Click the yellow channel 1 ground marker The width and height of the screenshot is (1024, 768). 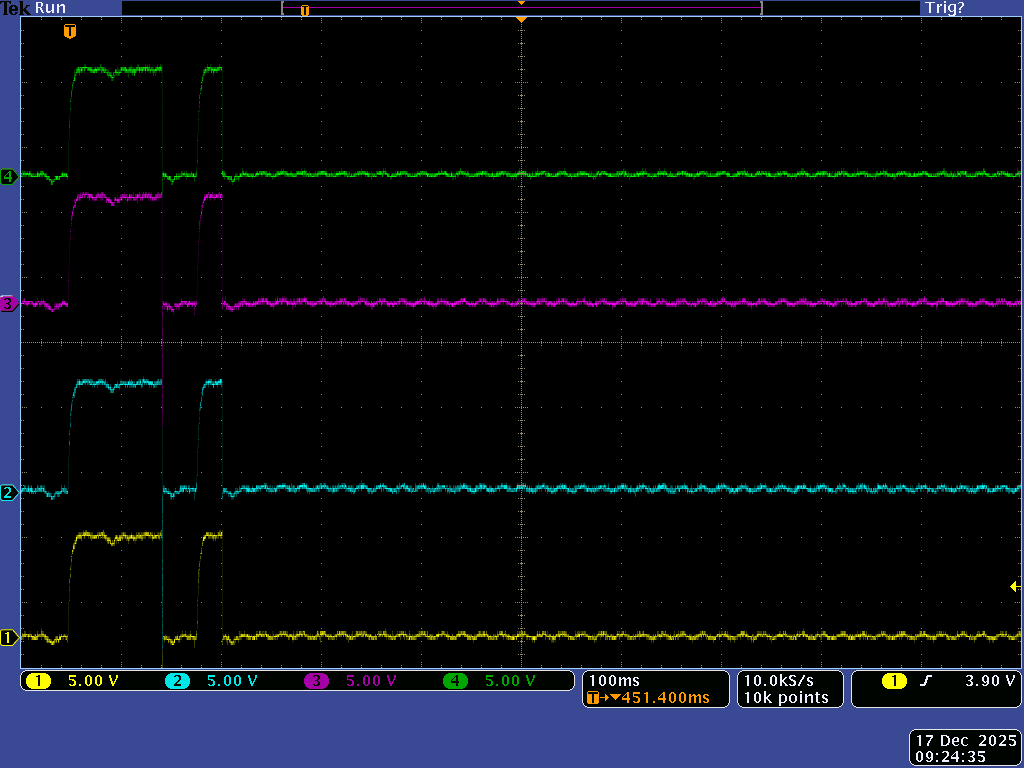(9, 637)
